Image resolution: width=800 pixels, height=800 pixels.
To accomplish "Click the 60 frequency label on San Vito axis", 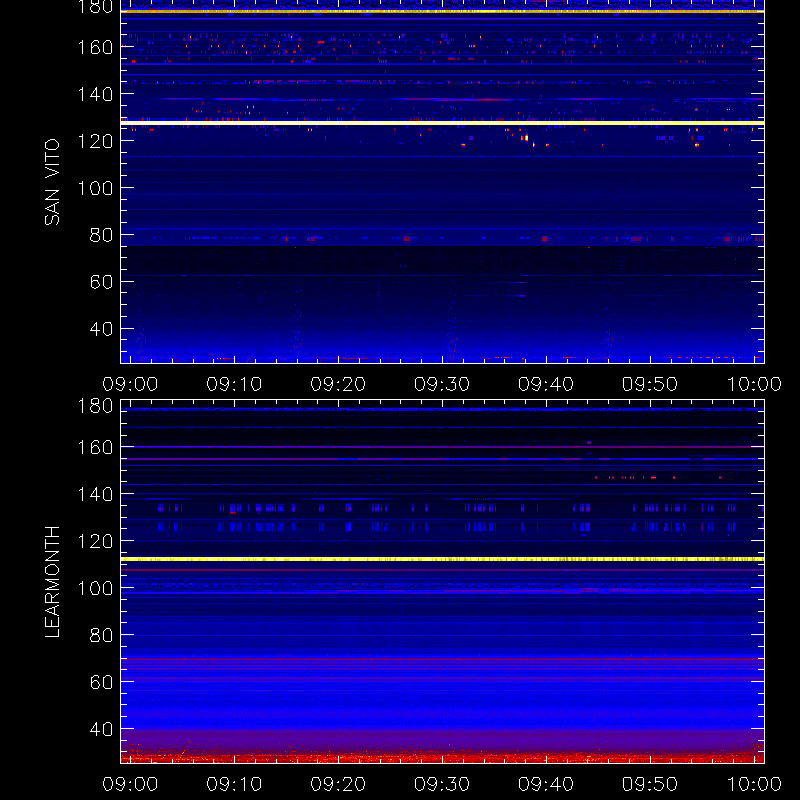I will pos(102,282).
